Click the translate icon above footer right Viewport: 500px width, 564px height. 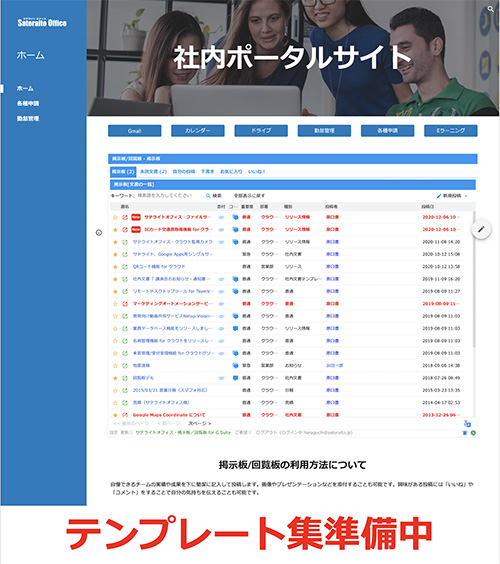coord(467,424)
